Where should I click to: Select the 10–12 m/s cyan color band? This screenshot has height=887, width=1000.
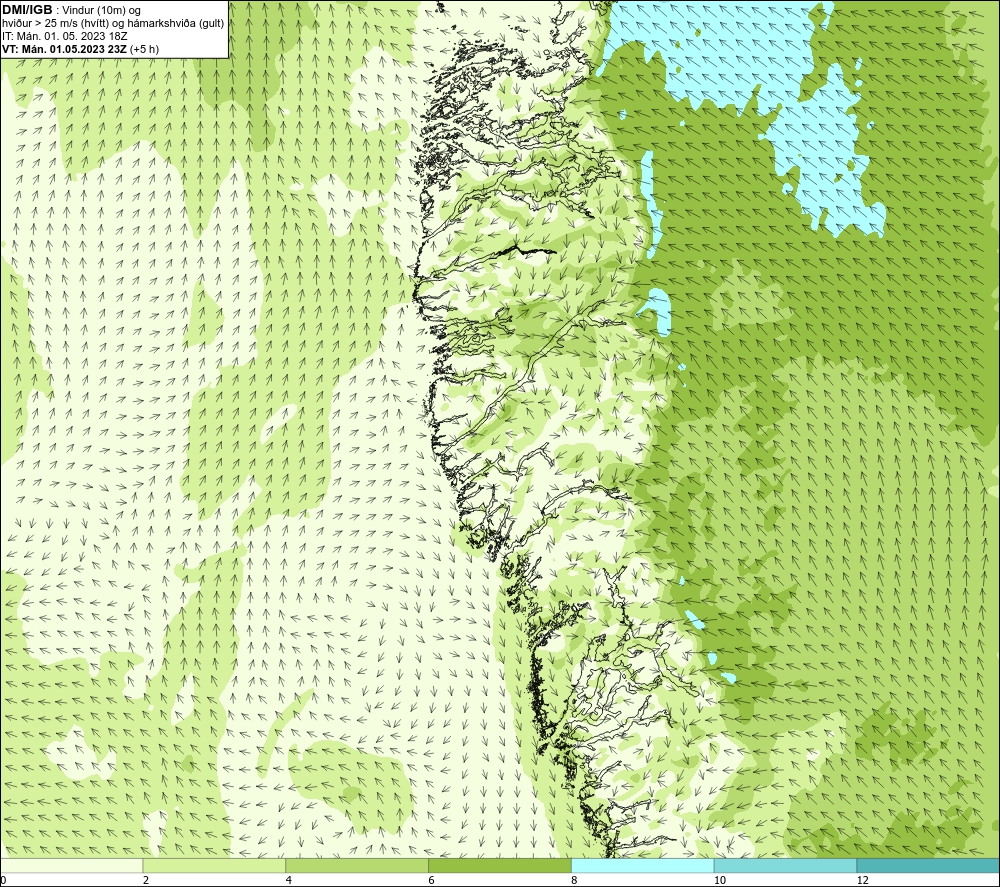click(786, 865)
